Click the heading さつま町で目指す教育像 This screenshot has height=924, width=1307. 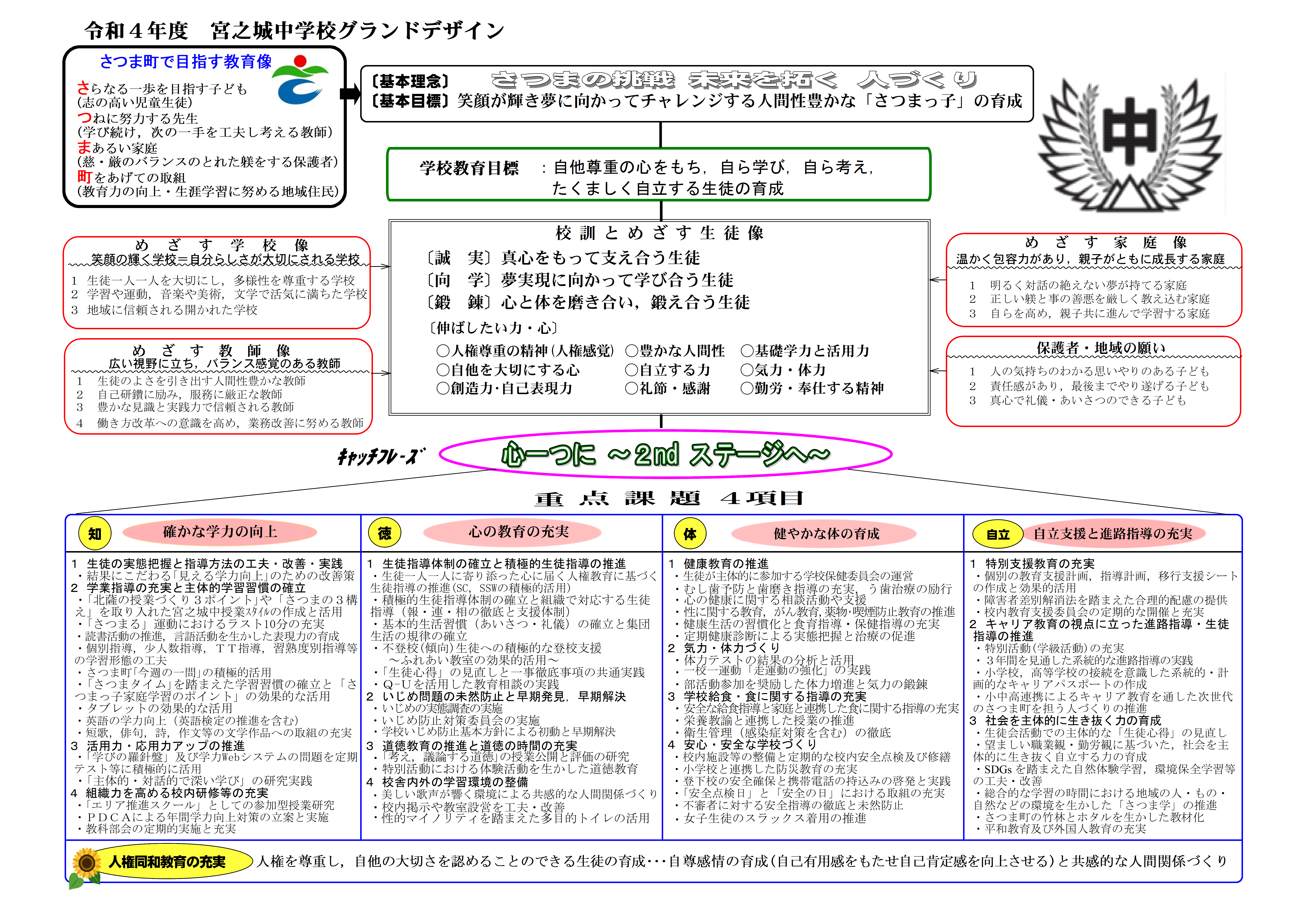coord(186,62)
